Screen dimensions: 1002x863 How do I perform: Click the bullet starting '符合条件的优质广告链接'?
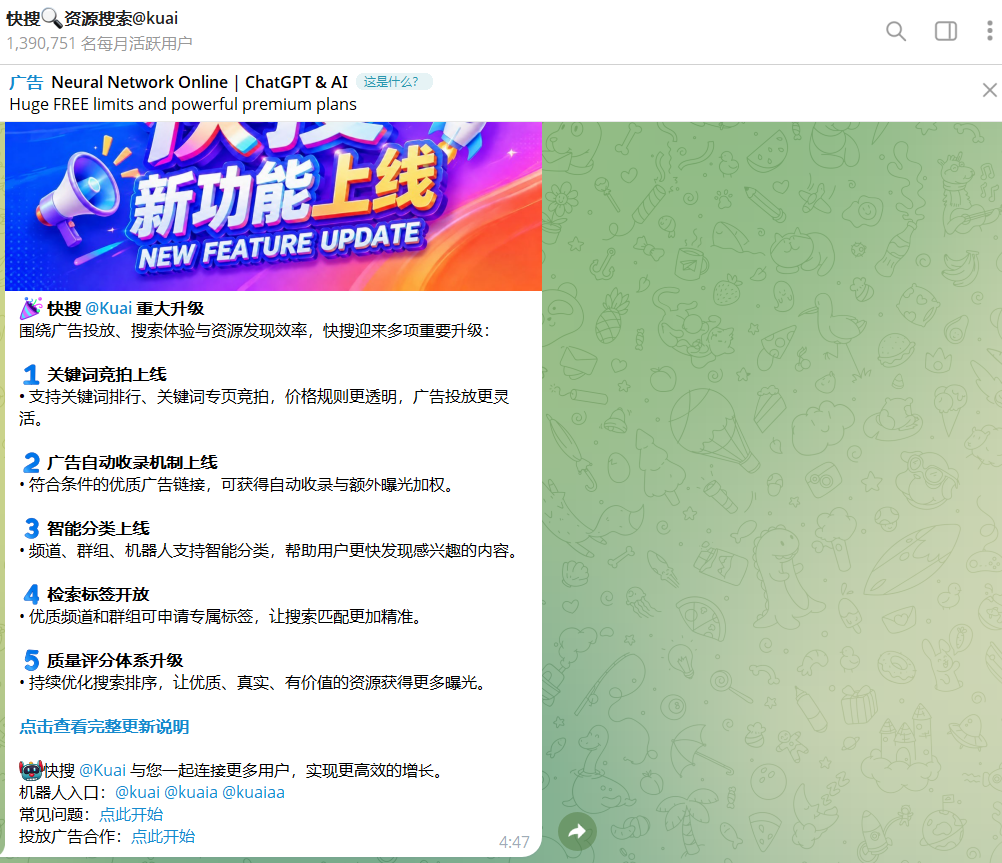point(236,485)
